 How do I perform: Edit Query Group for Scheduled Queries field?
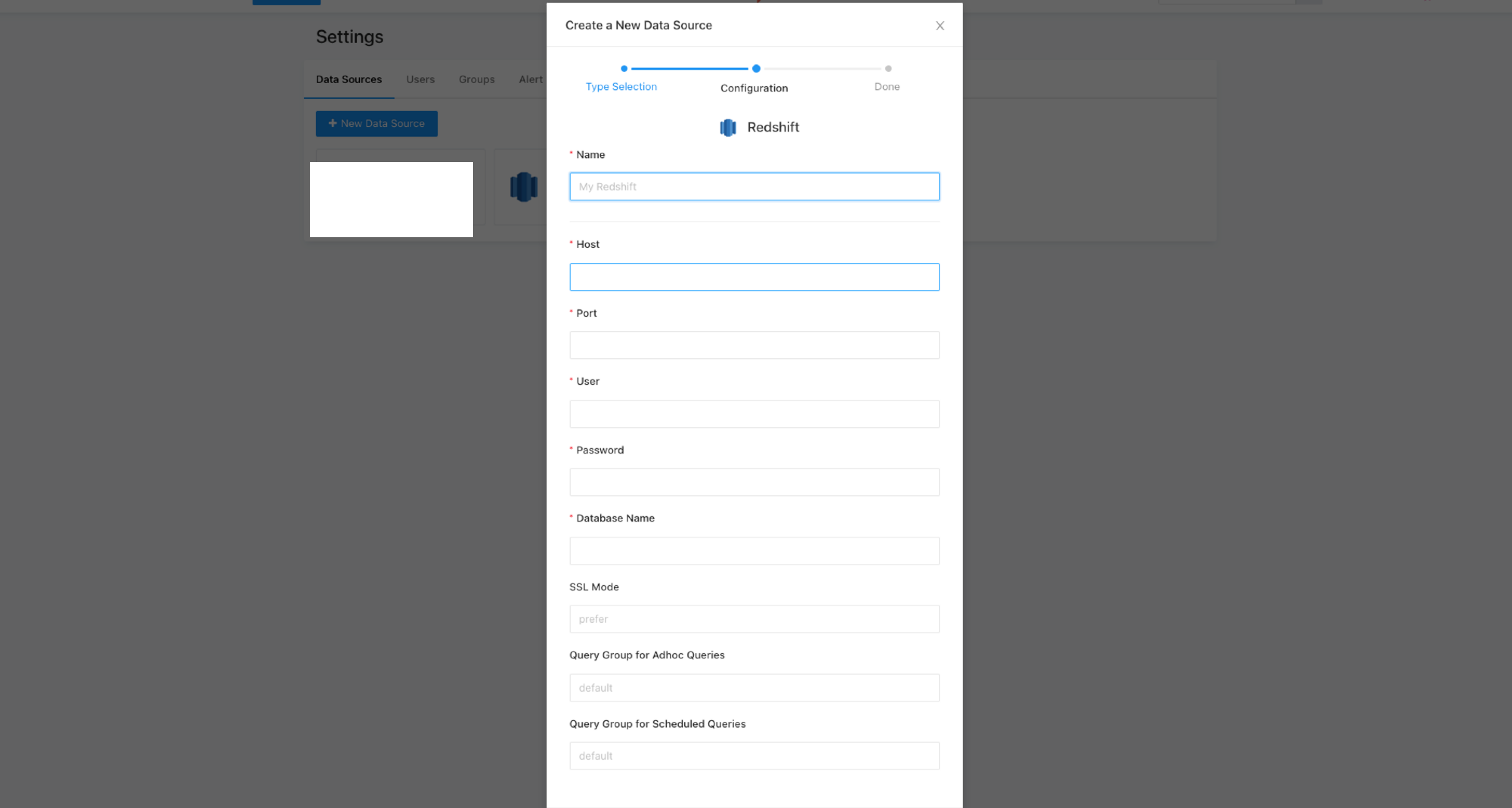[754, 756]
